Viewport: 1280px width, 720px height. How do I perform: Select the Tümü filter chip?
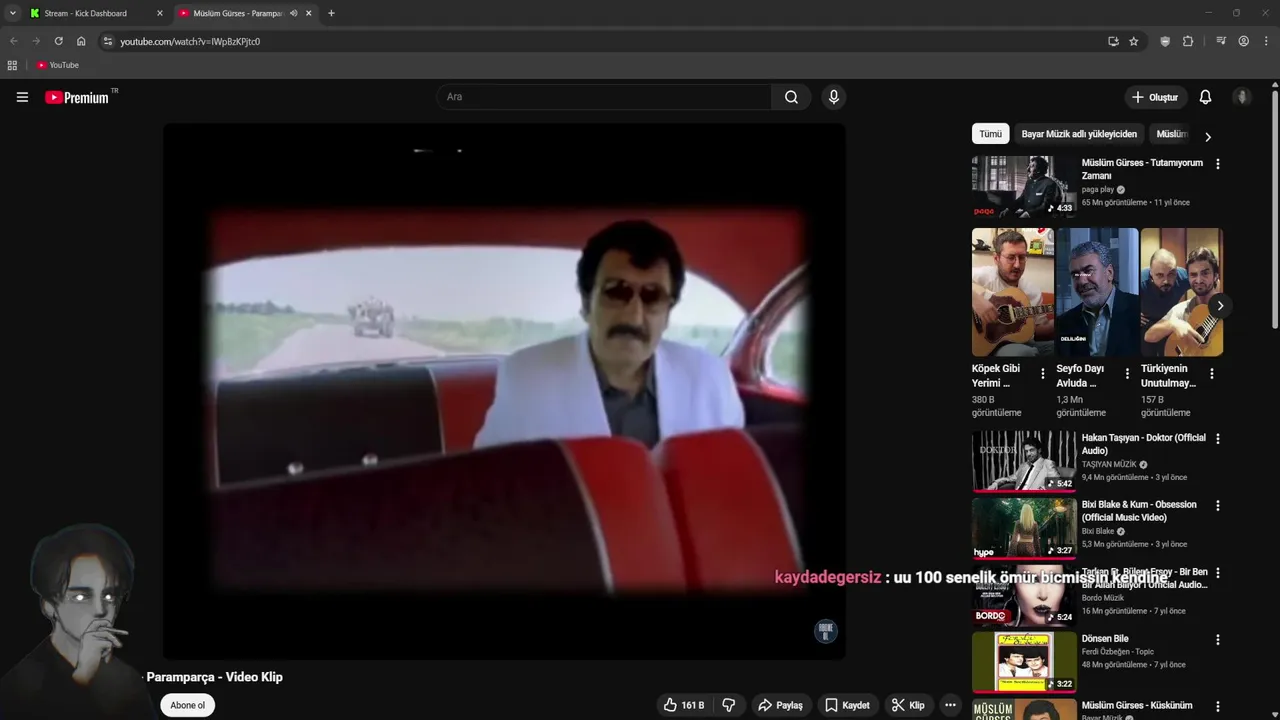pyautogui.click(x=990, y=134)
